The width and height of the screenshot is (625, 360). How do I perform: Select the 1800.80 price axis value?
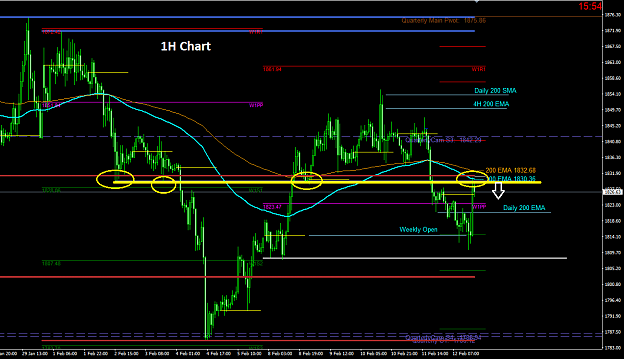(x=613, y=284)
